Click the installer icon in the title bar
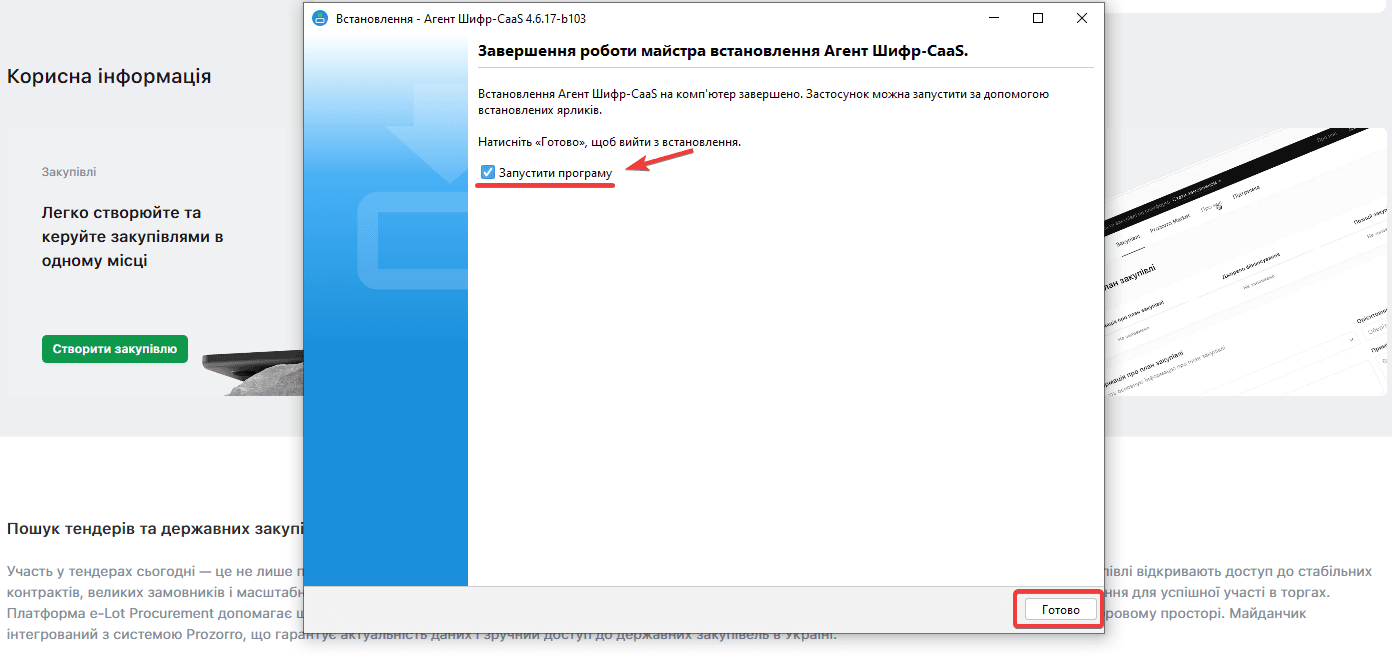 tap(320, 18)
